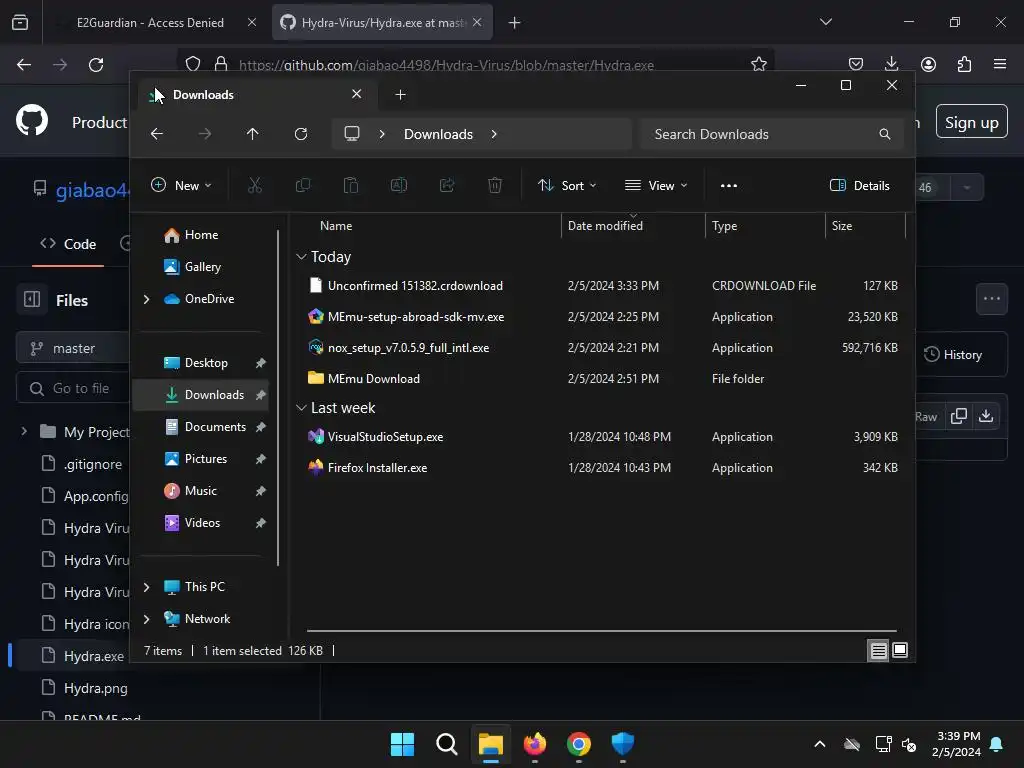Select the Hydra-Virus GitHub browser tab
This screenshot has height=768, width=1024.
382,22
